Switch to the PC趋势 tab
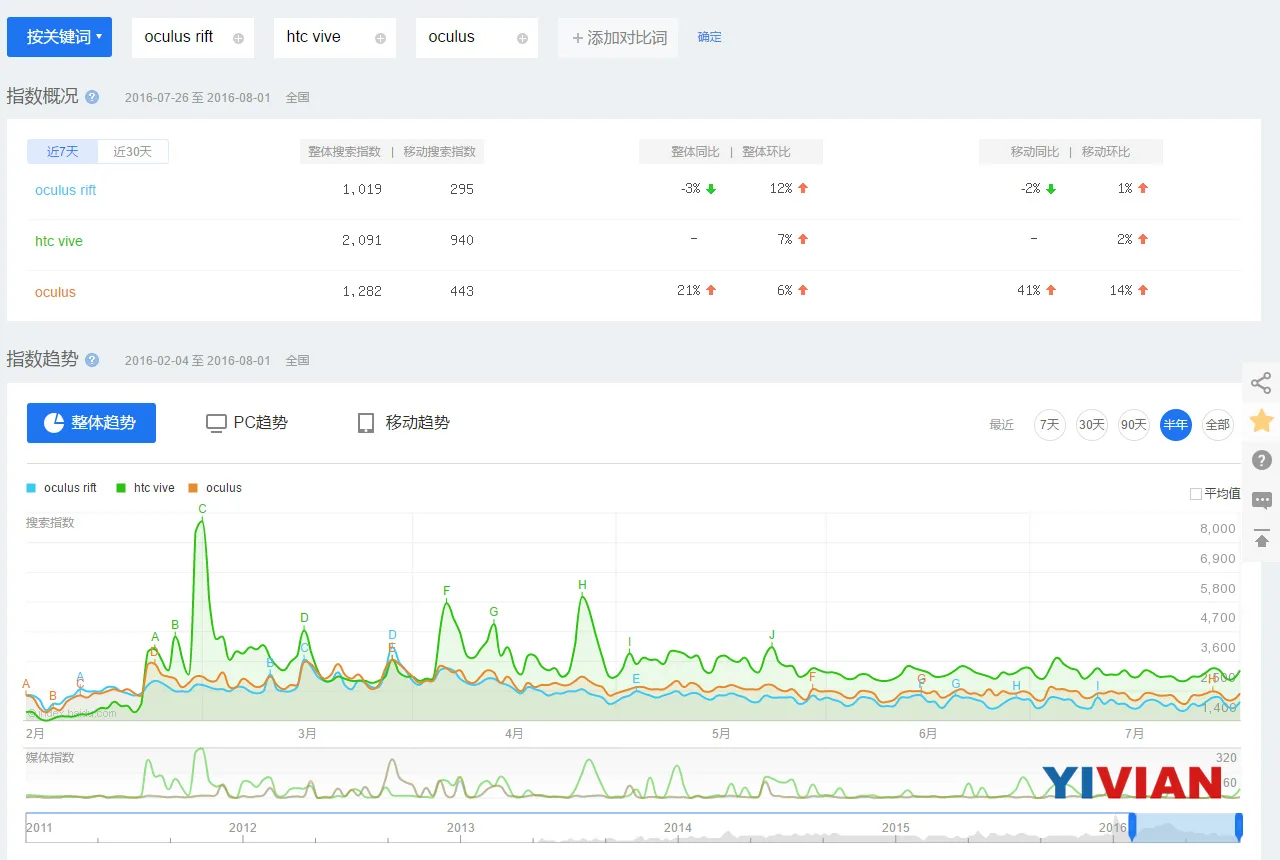Screen dimensions: 1280x860 247,423
